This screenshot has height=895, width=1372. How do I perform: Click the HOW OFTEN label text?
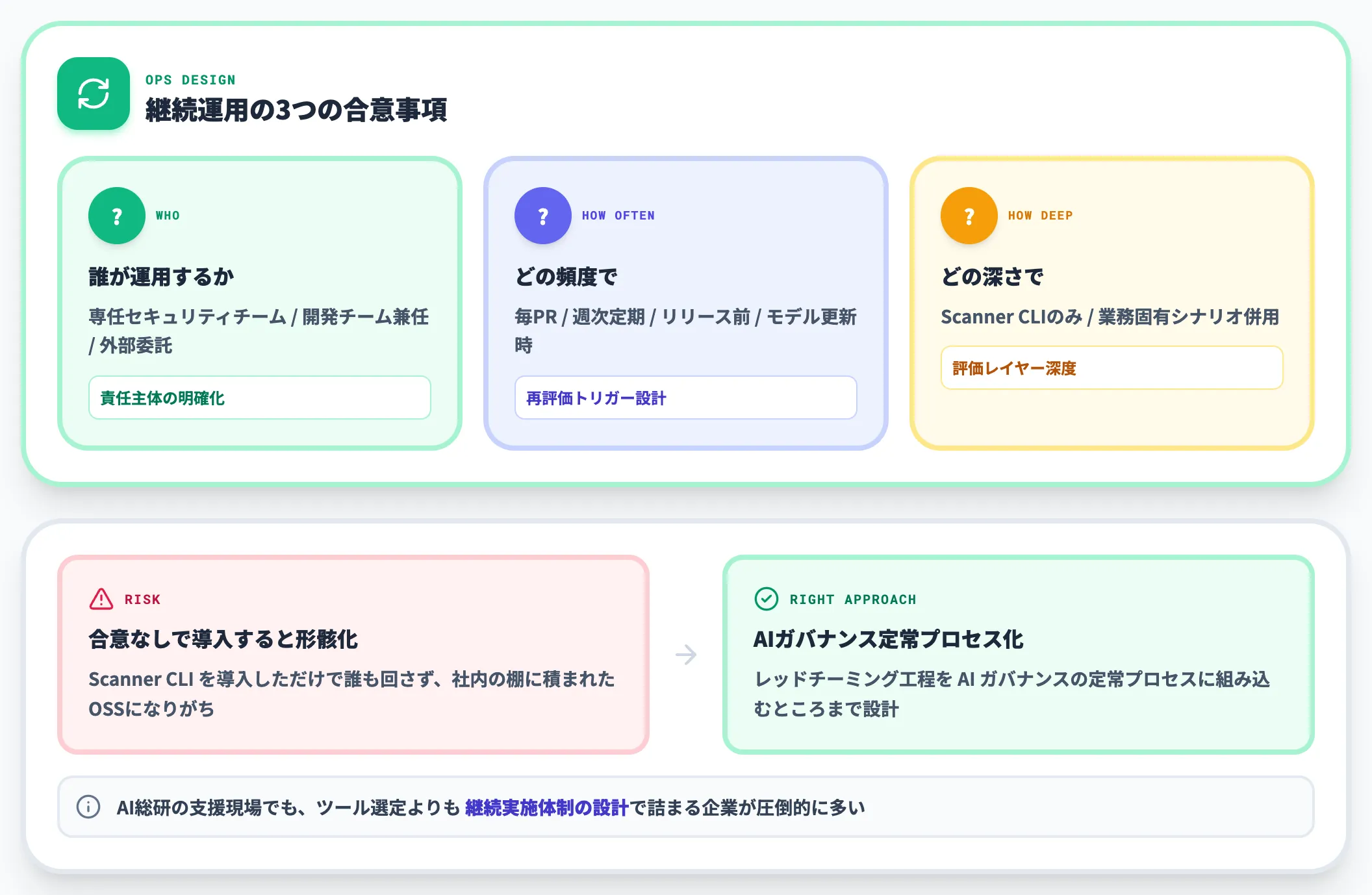618,216
